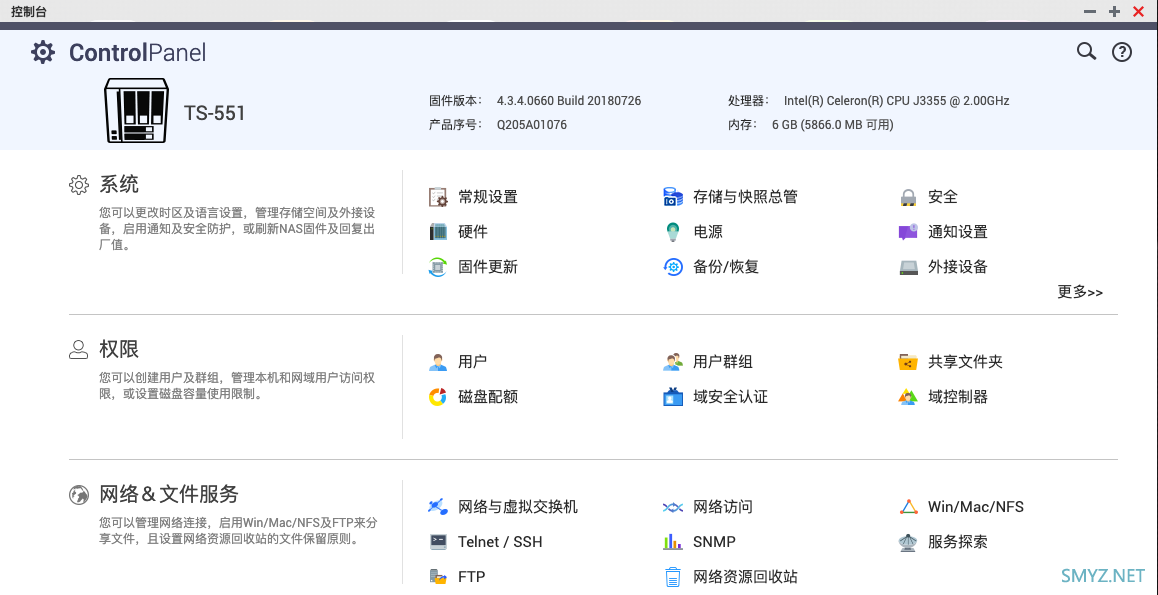Open the 网络与虚拟交换机 icon
This screenshot has width=1158, height=595.
tap(438, 507)
